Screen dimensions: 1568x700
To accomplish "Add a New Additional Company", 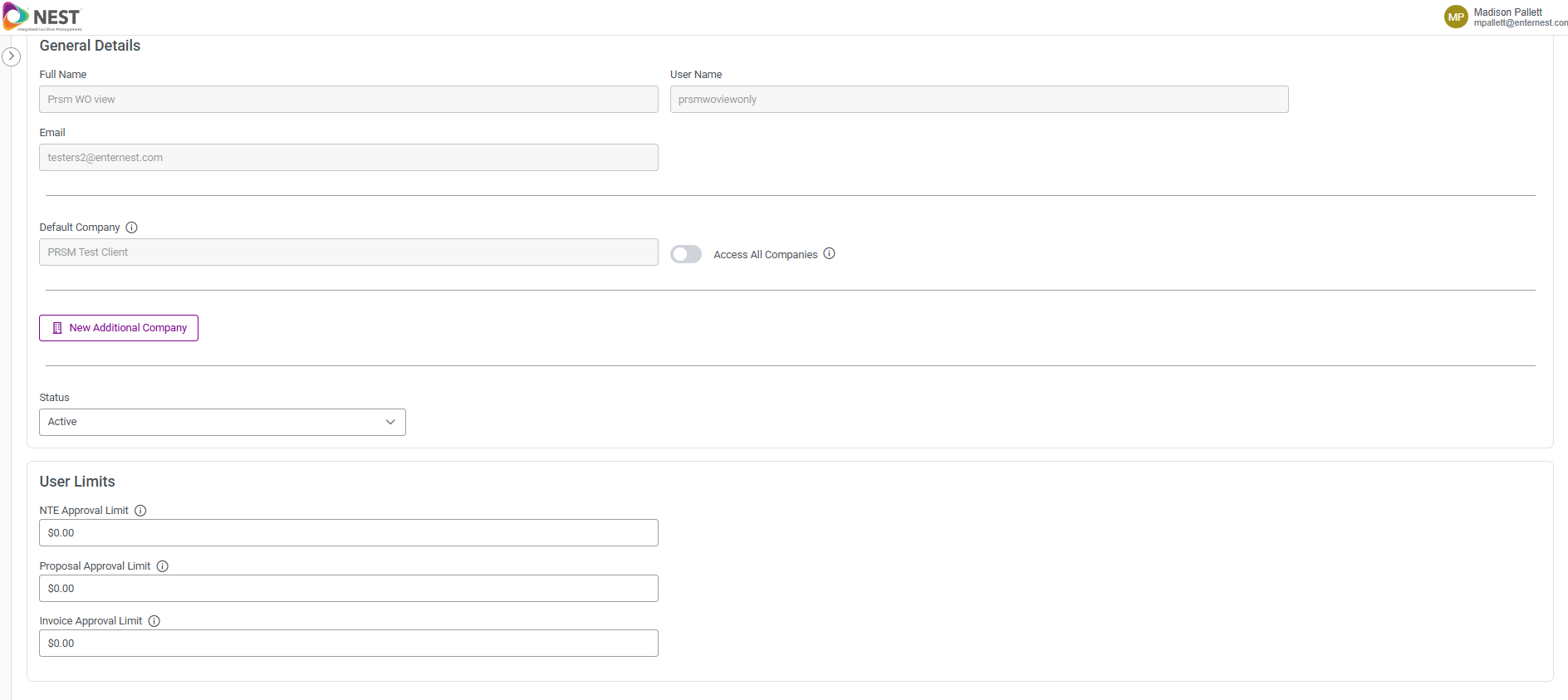I will tap(119, 328).
